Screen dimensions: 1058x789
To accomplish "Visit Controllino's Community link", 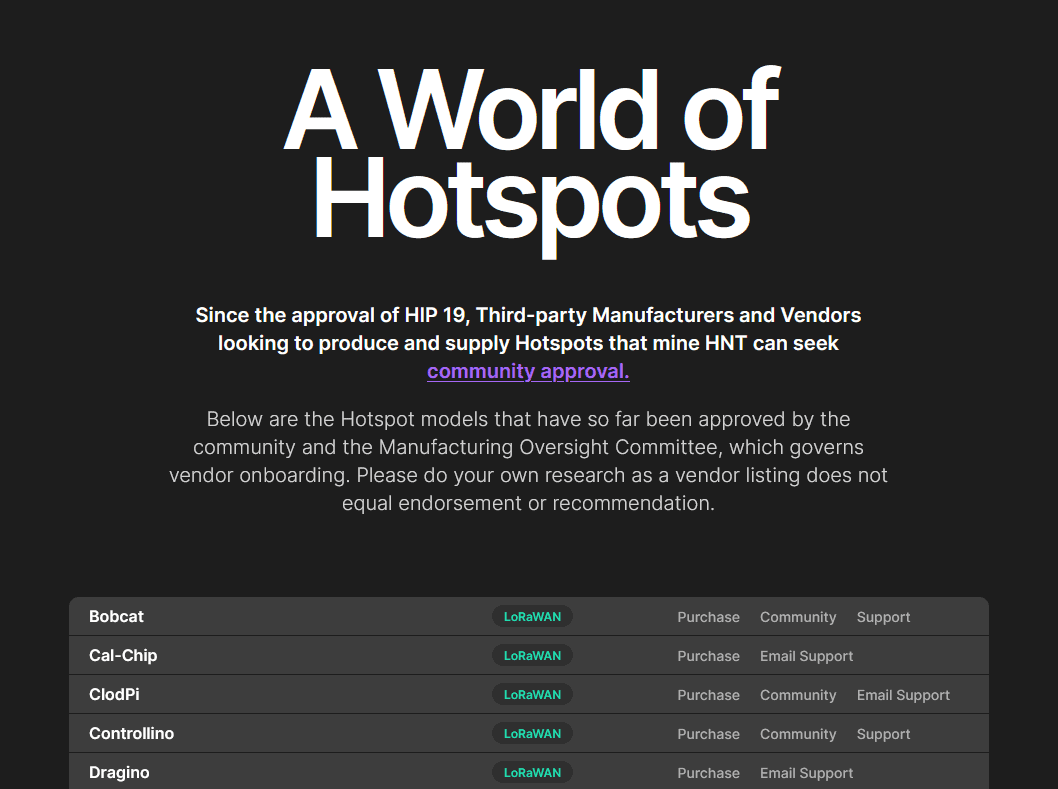I will (x=798, y=734).
